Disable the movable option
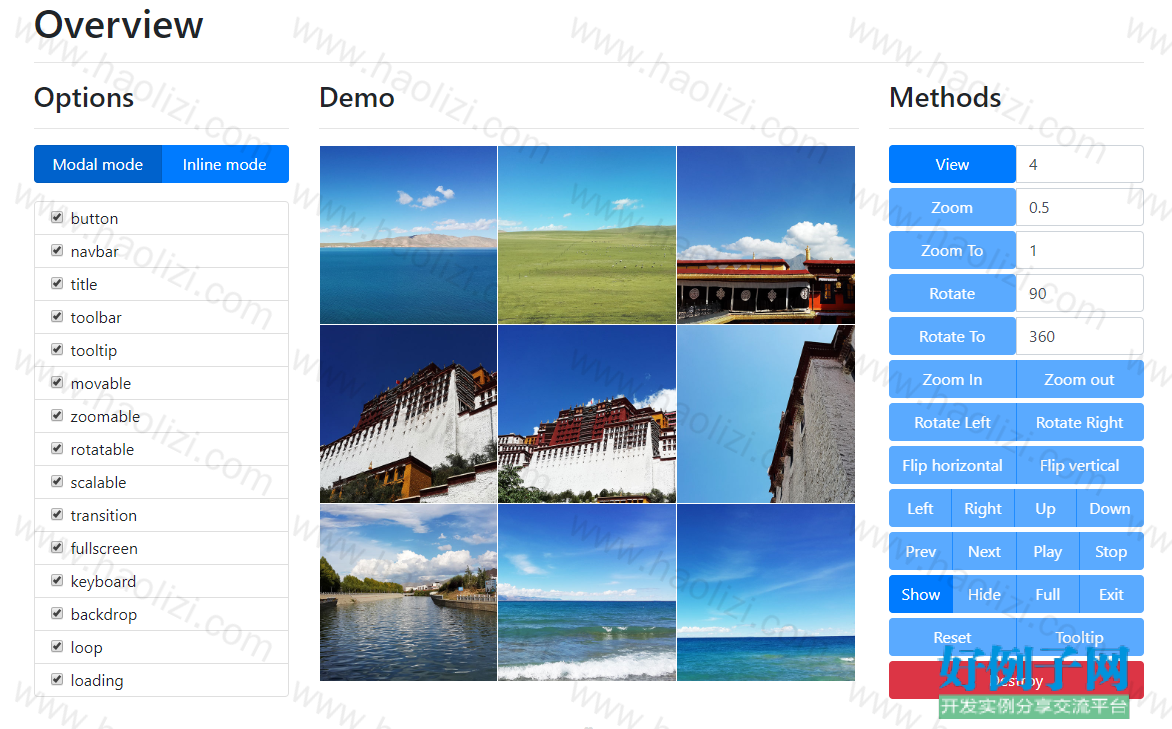Viewport: 1172px width, 729px height. (x=57, y=382)
